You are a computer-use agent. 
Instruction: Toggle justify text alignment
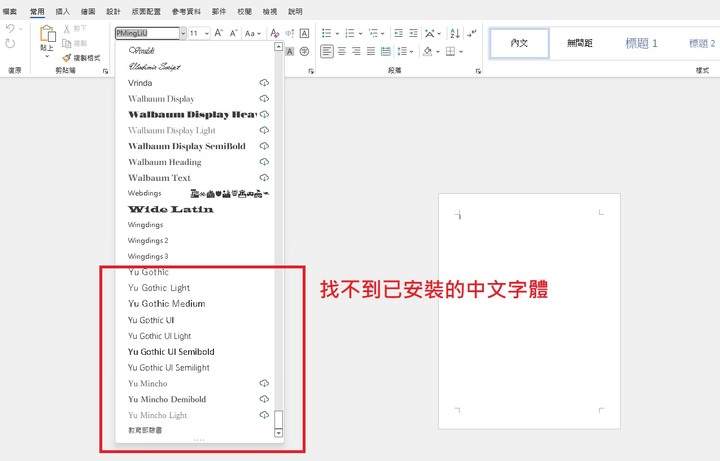371,51
